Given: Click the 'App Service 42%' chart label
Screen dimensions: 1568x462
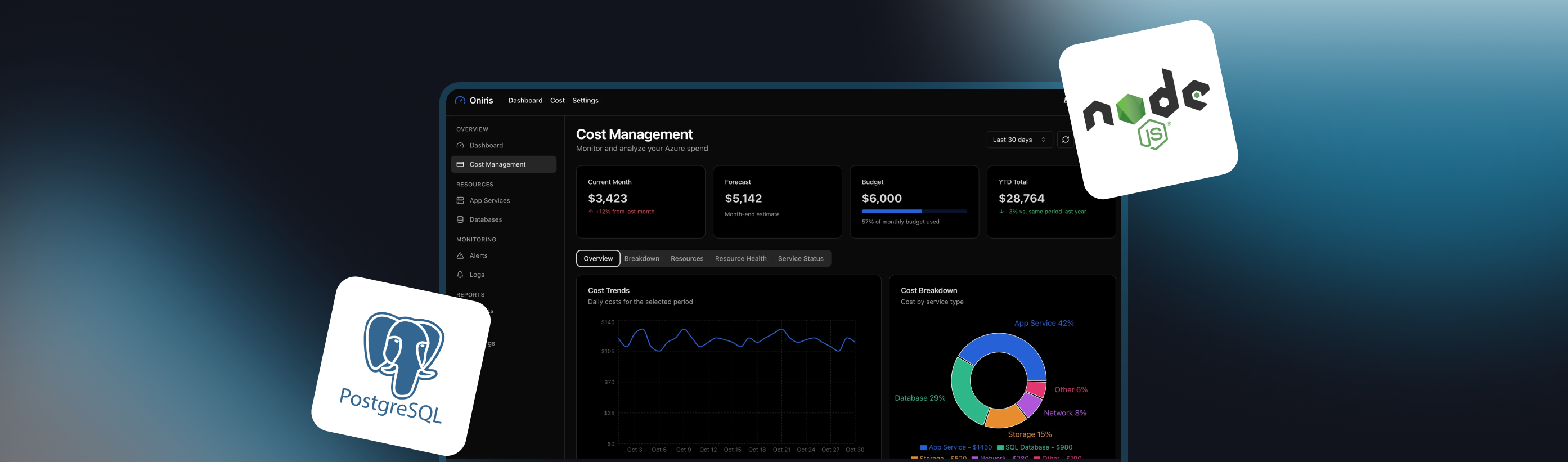Looking at the screenshot, I should click(1043, 323).
